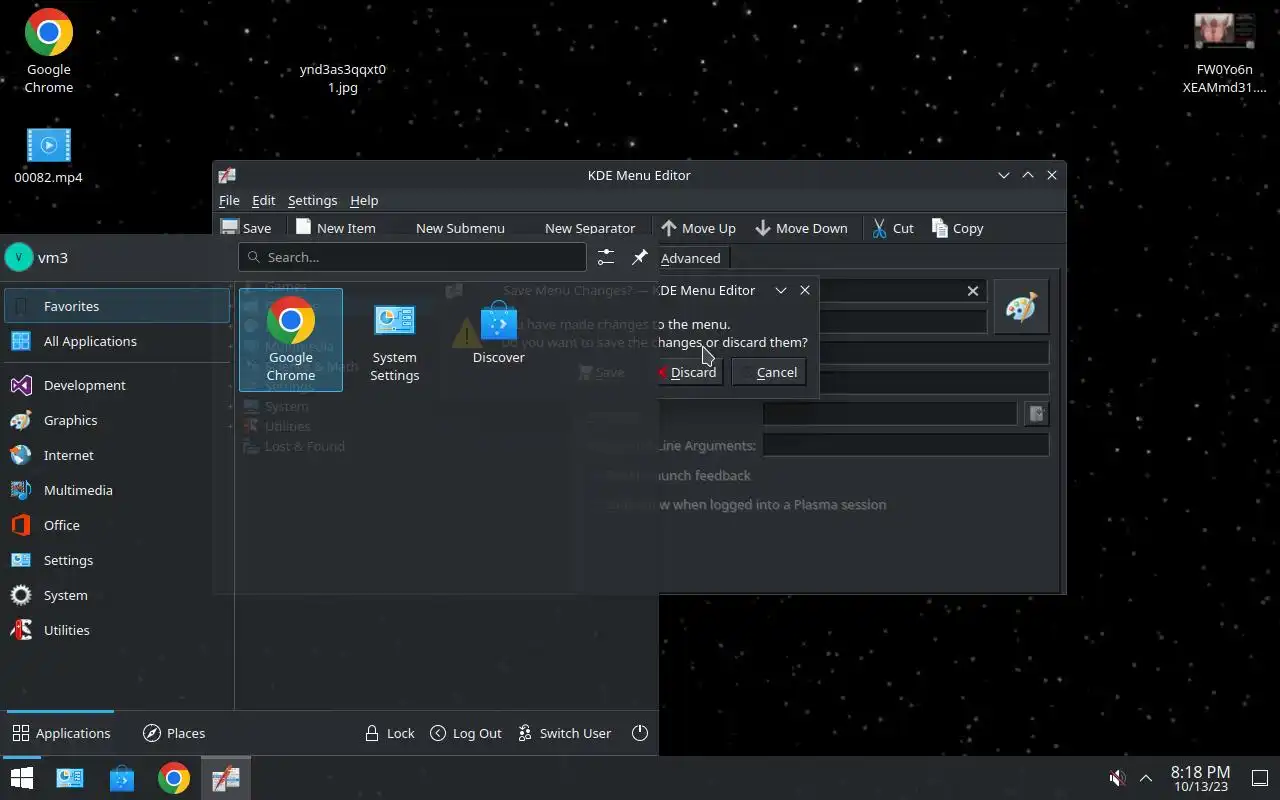Open System Settings from taskbar

pos(70,778)
